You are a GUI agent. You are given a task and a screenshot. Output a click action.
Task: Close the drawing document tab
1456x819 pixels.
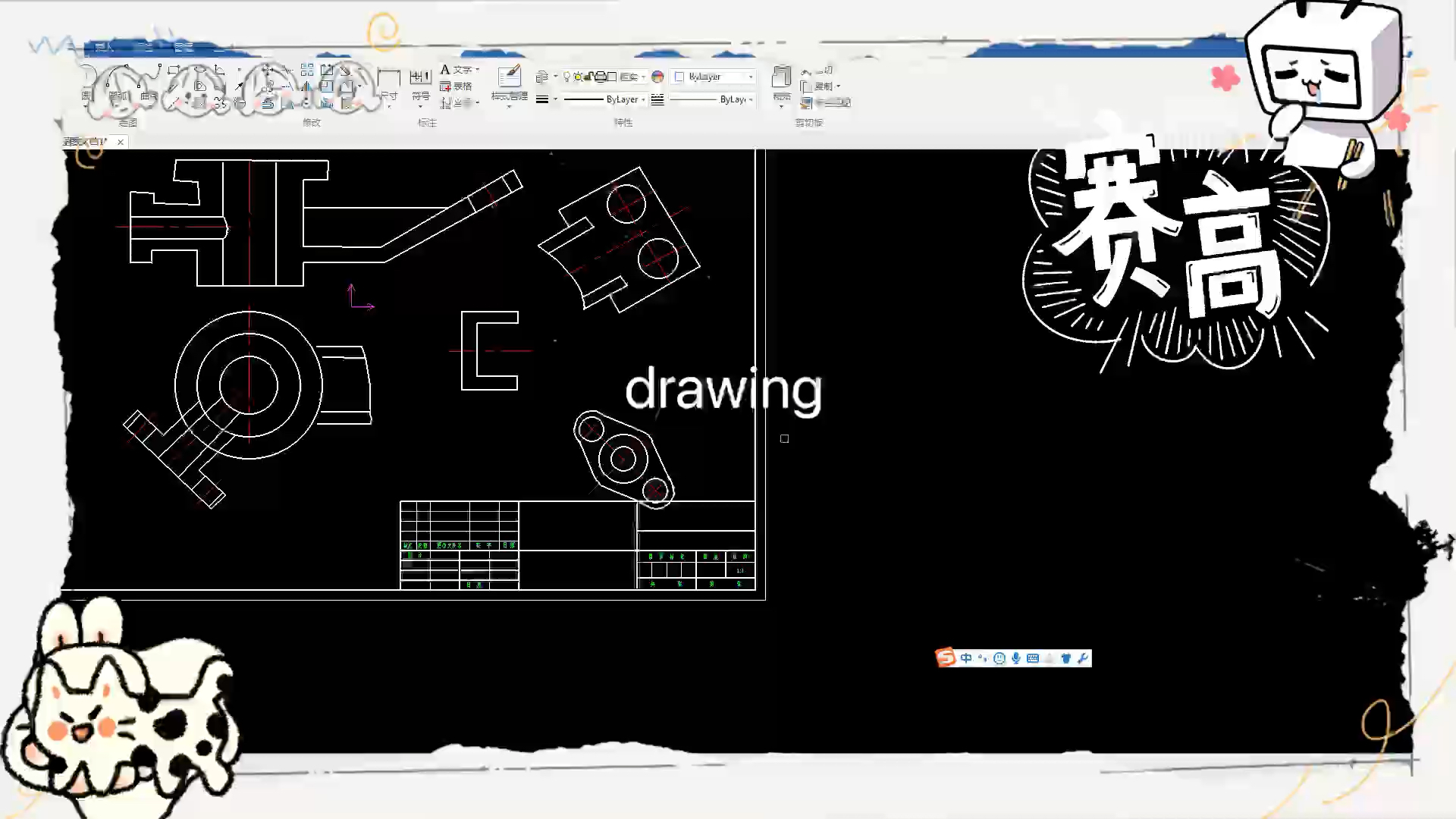pyautogui.click(x=121, y=142)
